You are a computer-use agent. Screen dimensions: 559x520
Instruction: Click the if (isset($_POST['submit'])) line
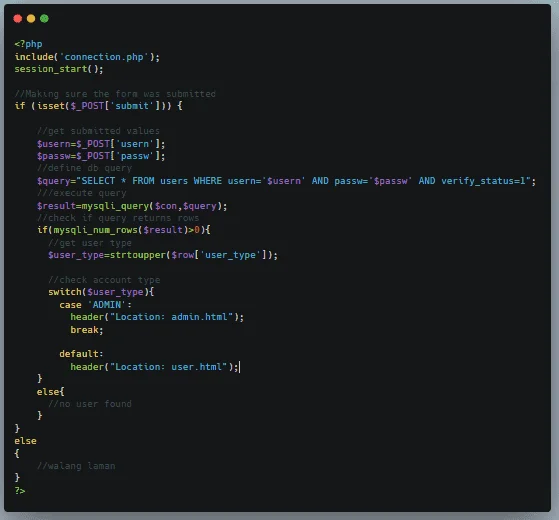[98, 106]
